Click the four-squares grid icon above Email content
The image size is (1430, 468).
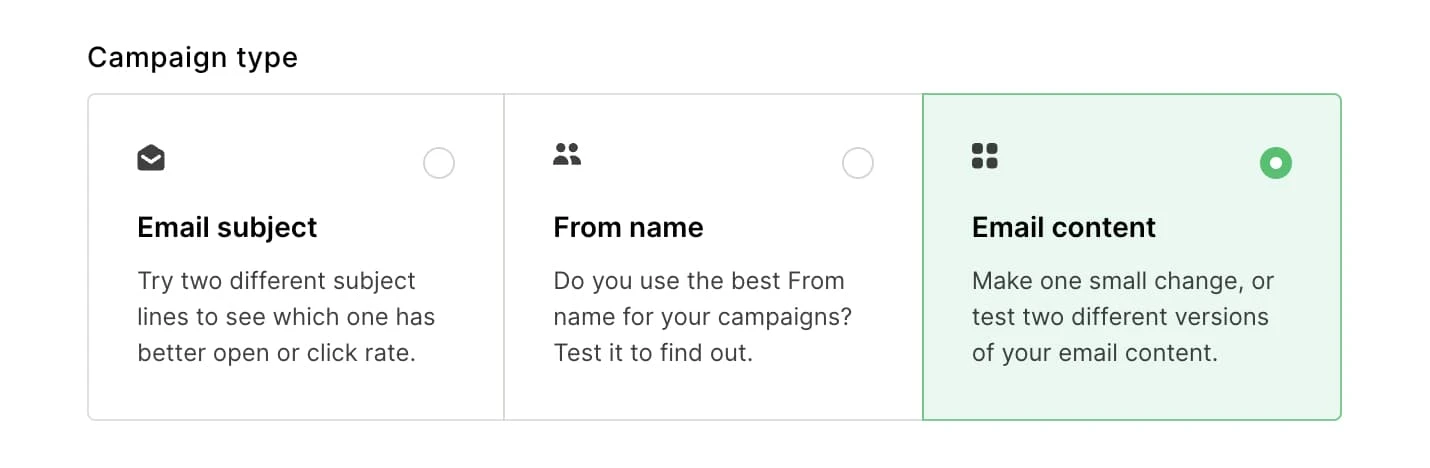tap(985, 156)
